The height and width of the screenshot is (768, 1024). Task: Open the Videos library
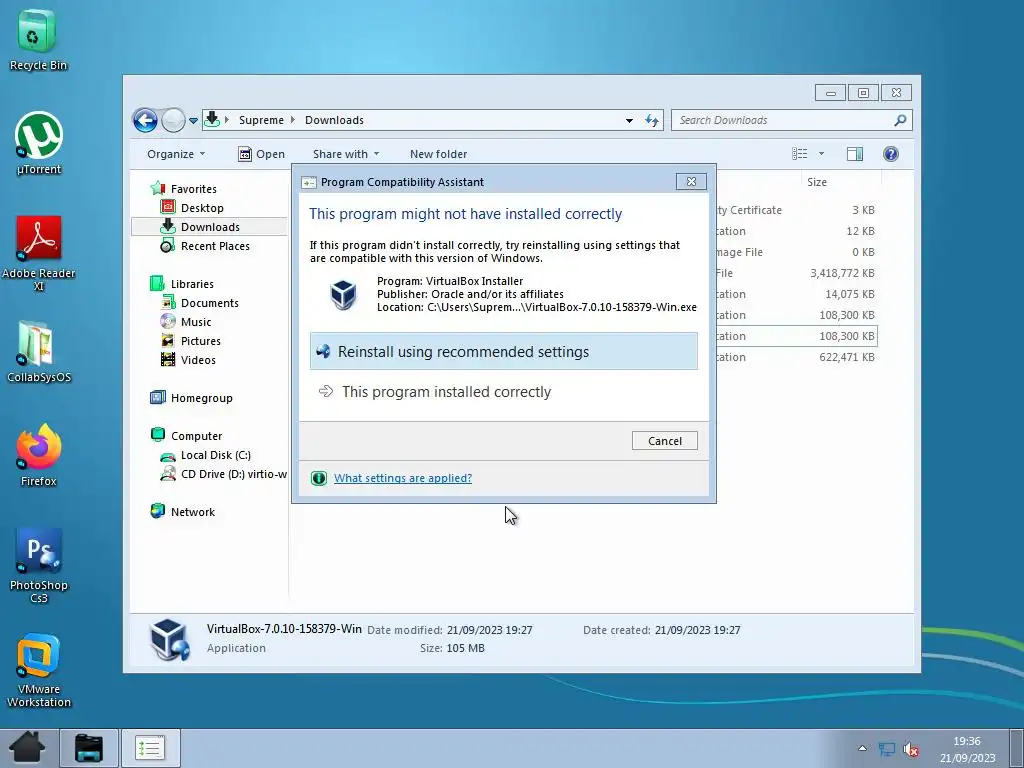[188, 359]
